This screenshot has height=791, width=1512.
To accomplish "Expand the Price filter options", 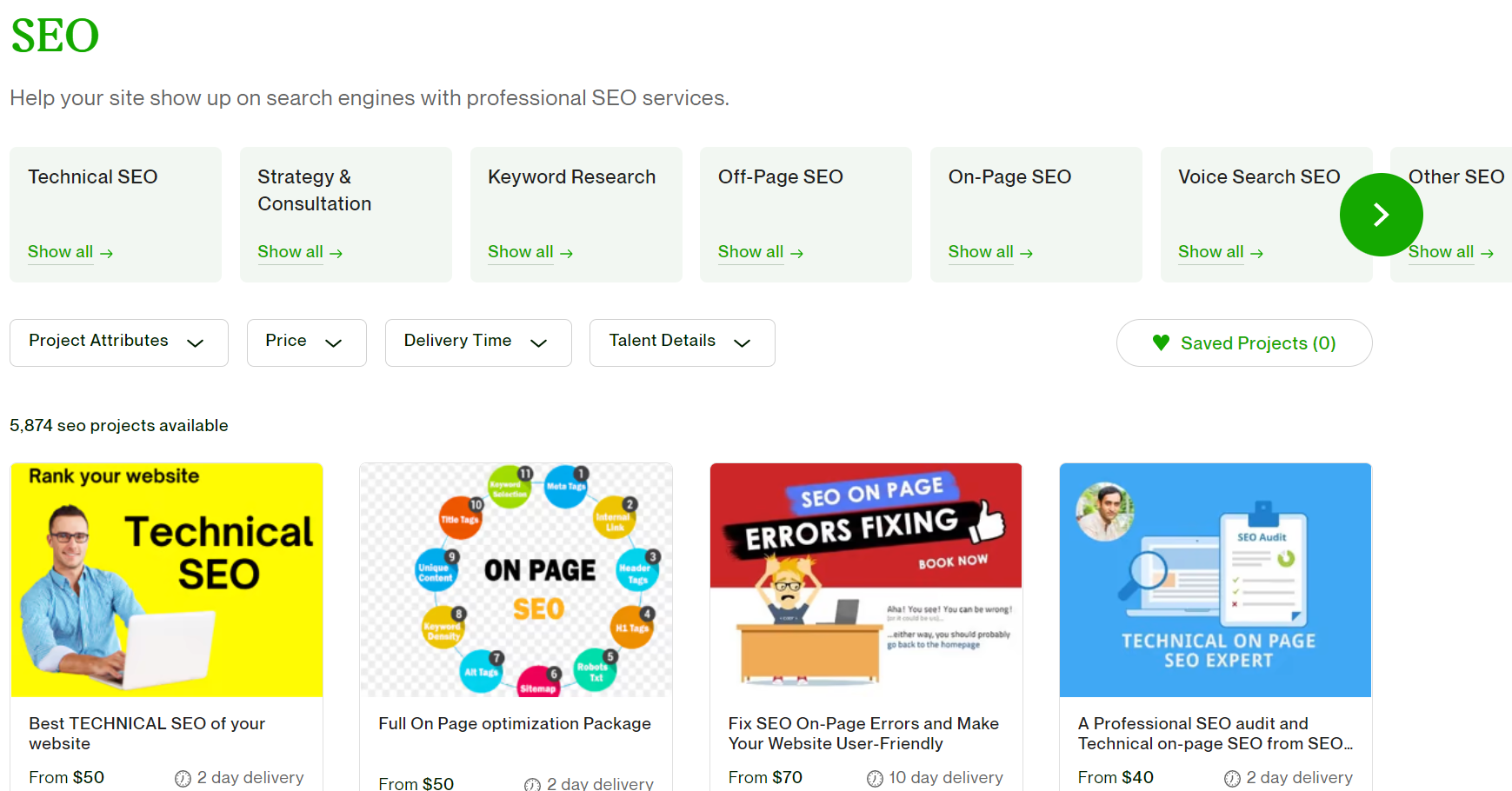I will (306, 342).
